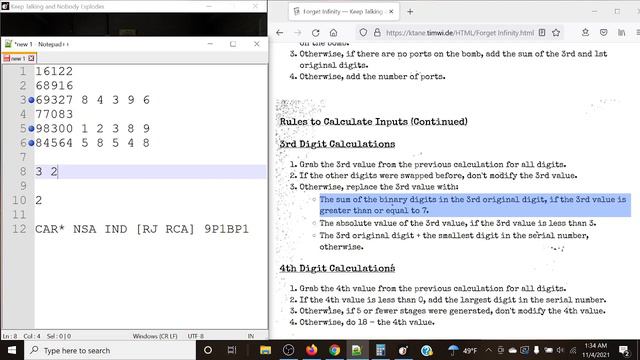
Task: Close the 'new 1' document tab
Action: (31, 58)
